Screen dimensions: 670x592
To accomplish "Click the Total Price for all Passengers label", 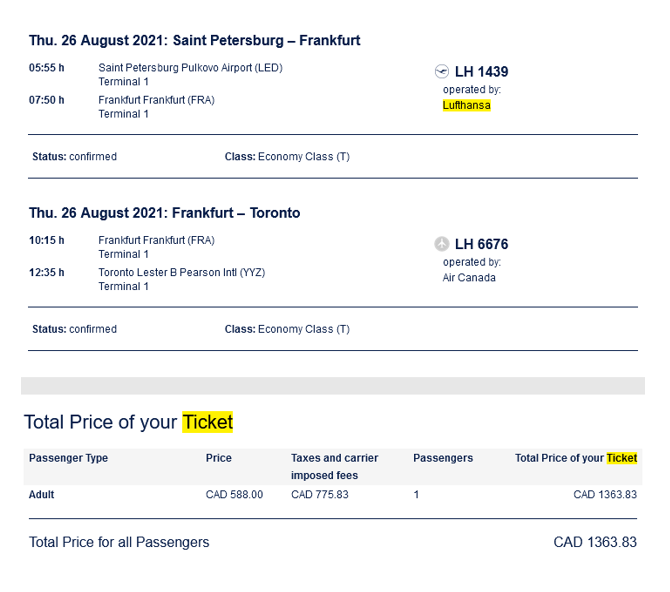I will pyautogui.click(x=119, y=542).
